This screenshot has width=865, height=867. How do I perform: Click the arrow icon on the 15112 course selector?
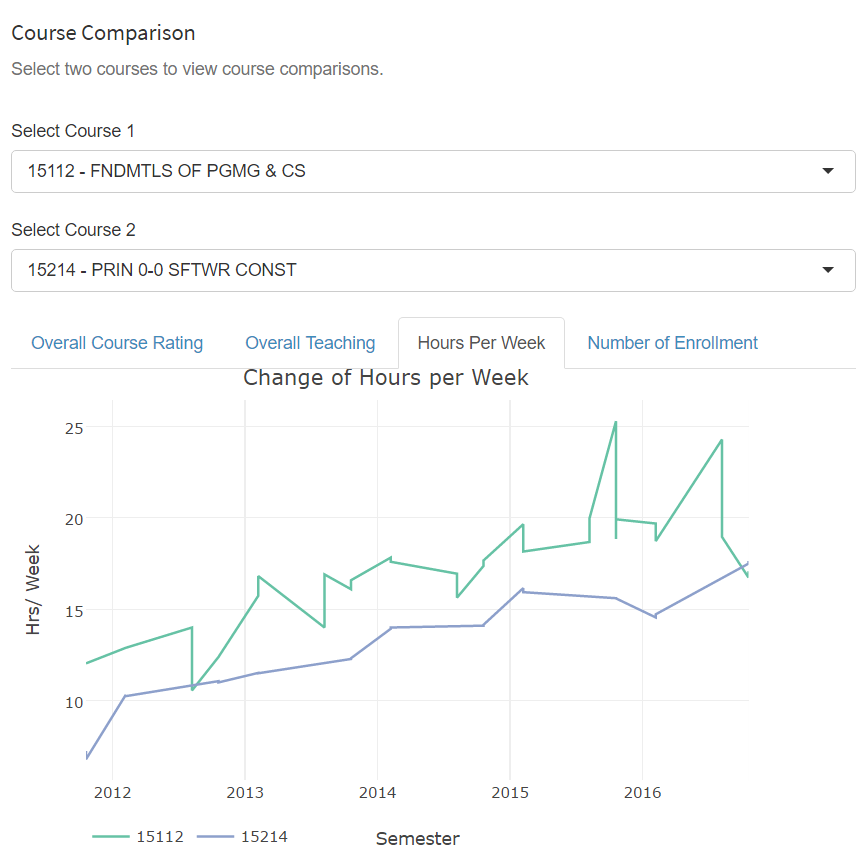(x=828, y=171)
